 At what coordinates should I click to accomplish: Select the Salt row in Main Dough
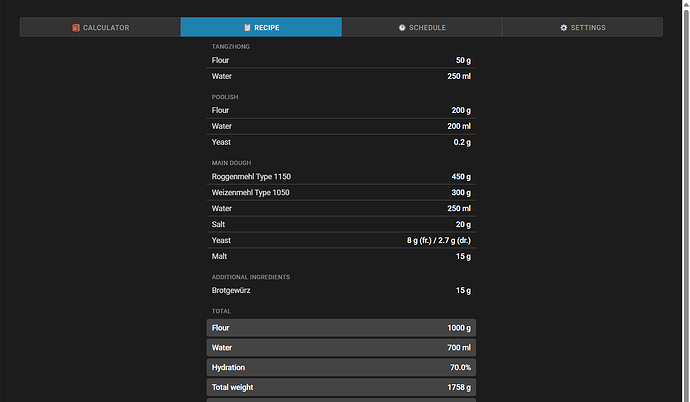[340, 225]
